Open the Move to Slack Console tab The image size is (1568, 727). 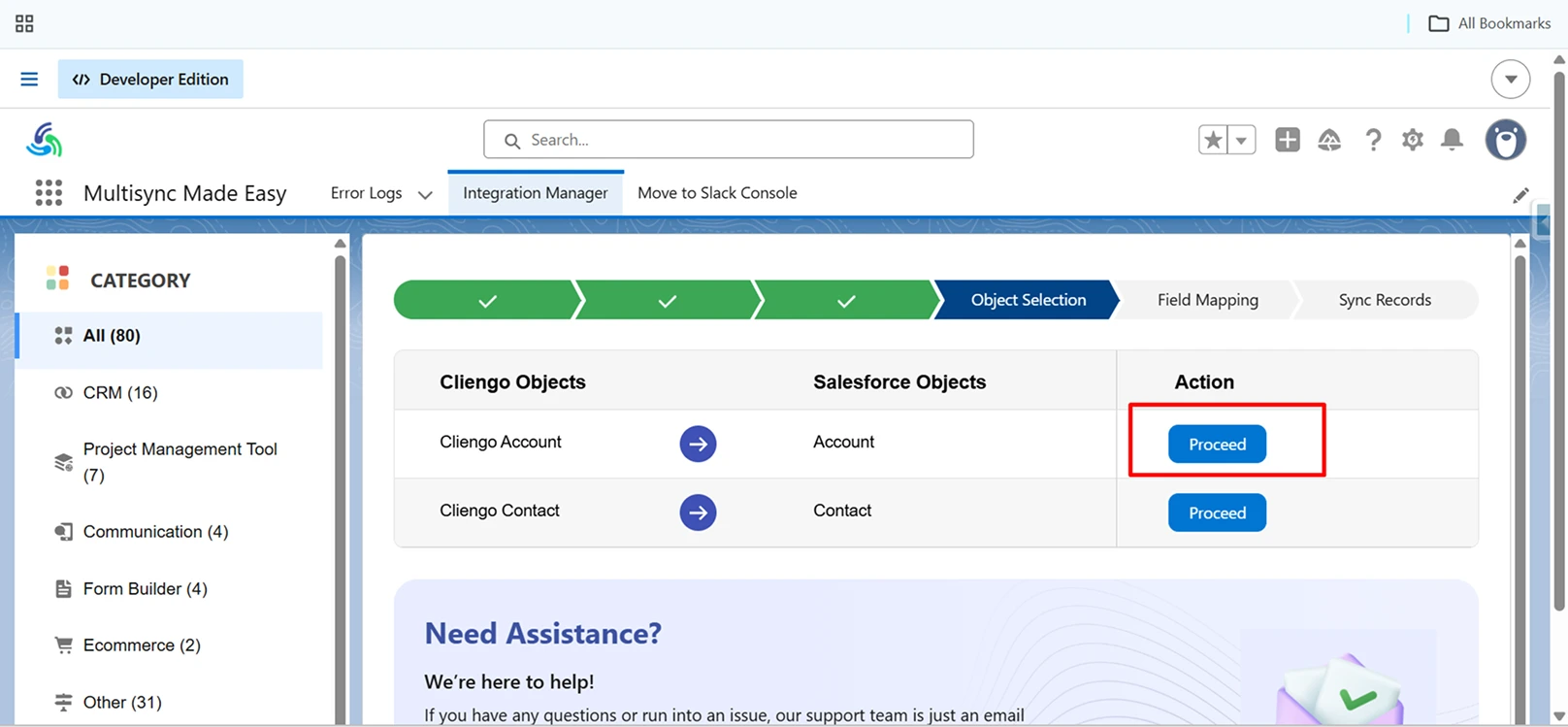pos(717,193)
